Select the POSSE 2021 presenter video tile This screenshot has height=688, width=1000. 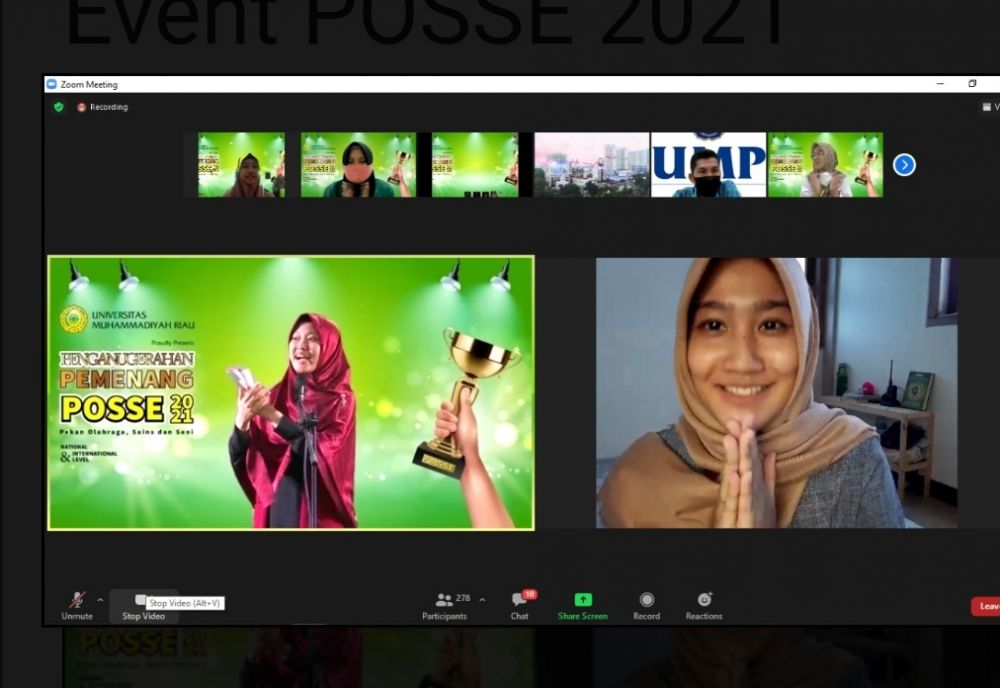[291, 392]
